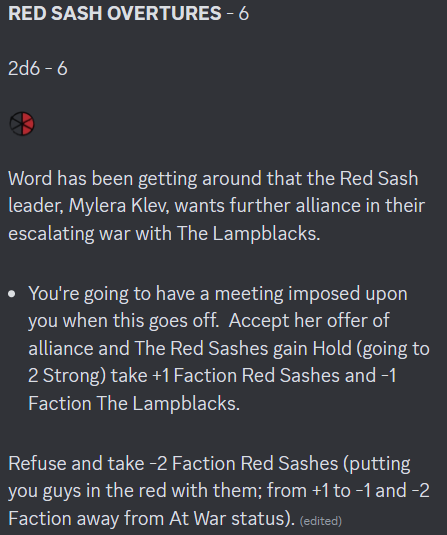
Task: Click the words "escalating war with"
Action: click(90, 234)
